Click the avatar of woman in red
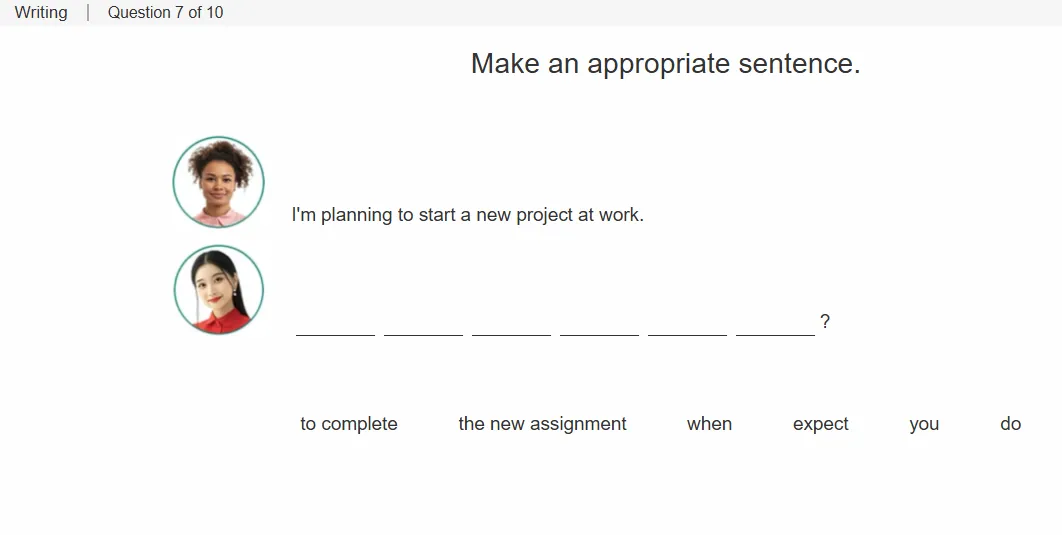The width and height of the screenshot is (1062, 535). (x=219, y=290)
